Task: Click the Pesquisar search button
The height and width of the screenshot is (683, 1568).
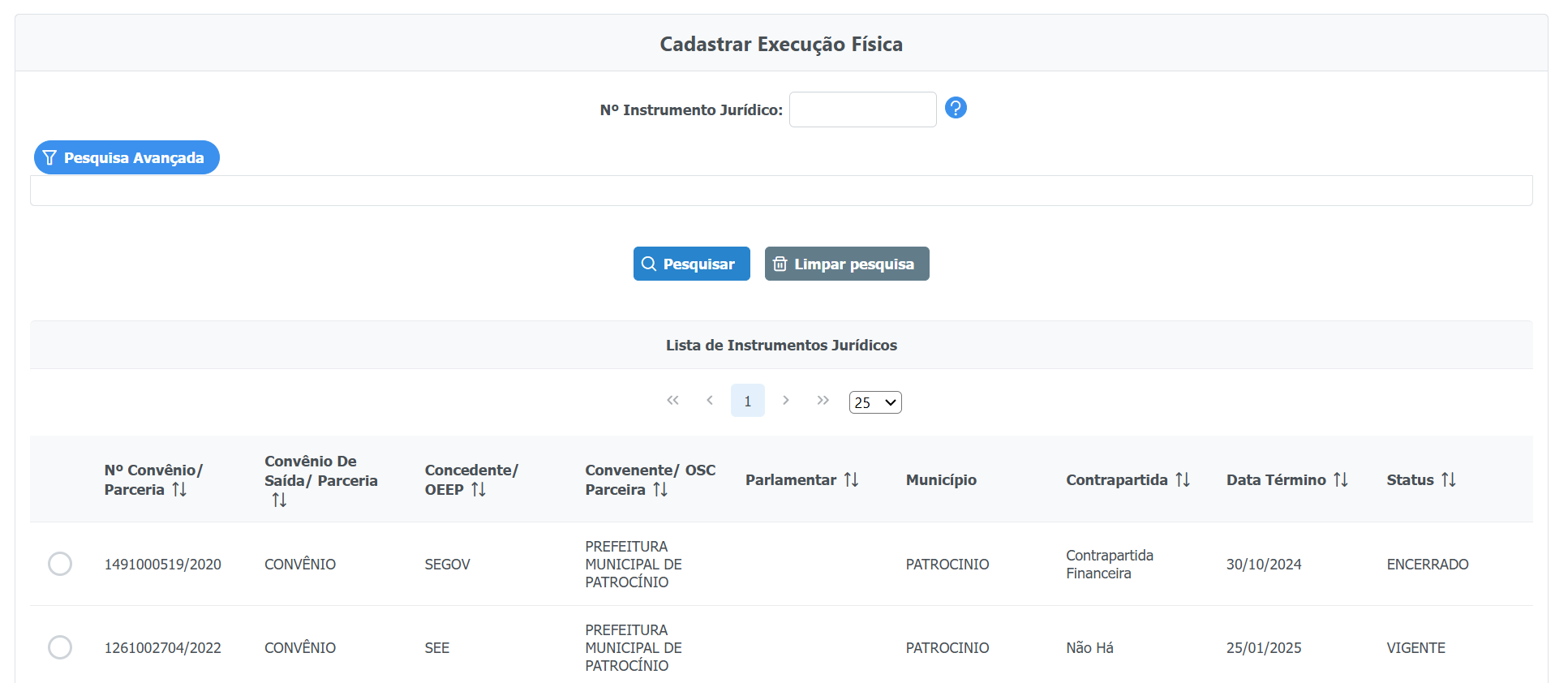Action: point(691,264)
